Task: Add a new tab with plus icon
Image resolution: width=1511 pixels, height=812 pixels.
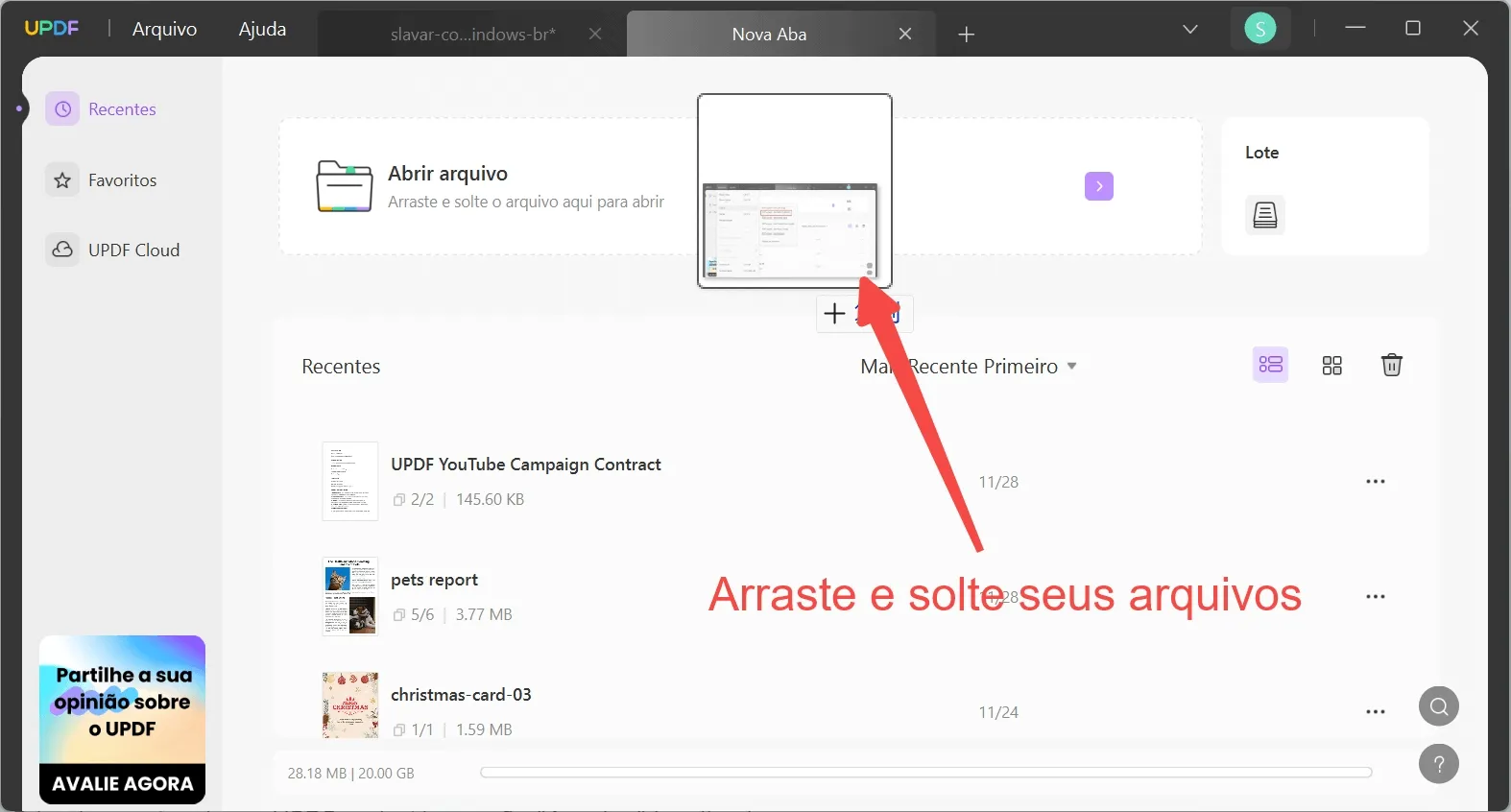Action: pyautogui.click(x=966, y=35)
